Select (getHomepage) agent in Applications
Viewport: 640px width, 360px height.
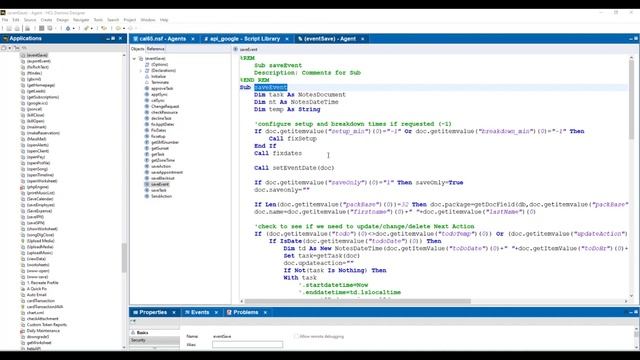[41, 85]
